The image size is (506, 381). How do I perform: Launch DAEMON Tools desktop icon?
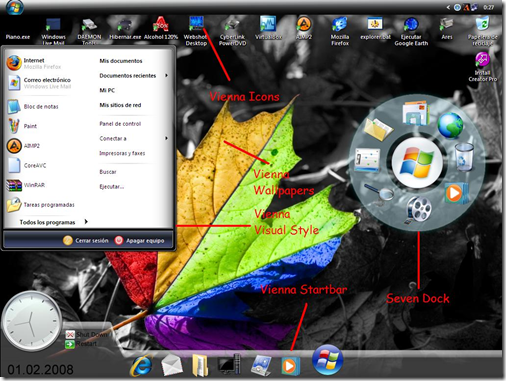[89, 31]
